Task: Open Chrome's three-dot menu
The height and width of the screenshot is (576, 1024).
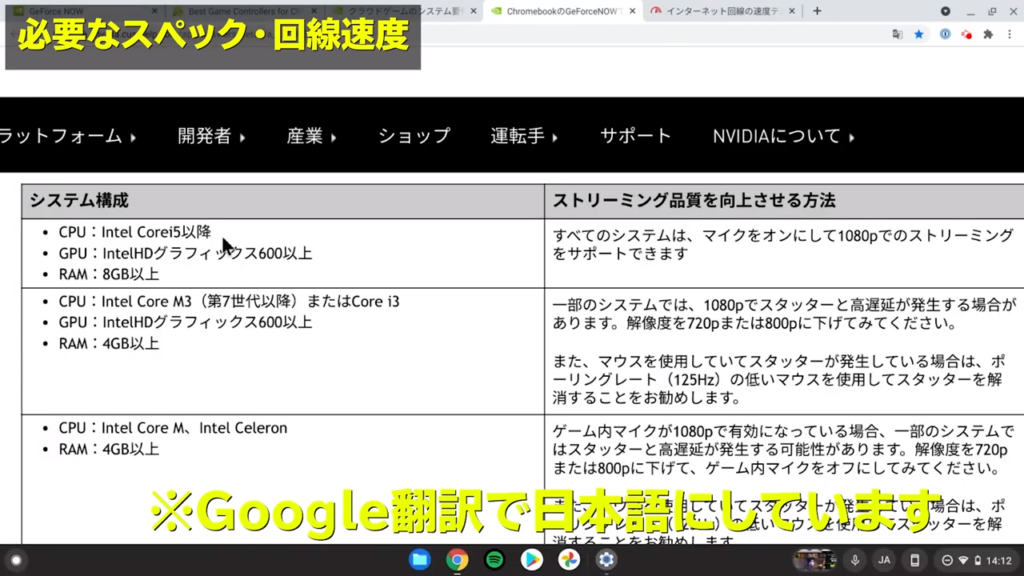Action: click(x=1009, y=33)
